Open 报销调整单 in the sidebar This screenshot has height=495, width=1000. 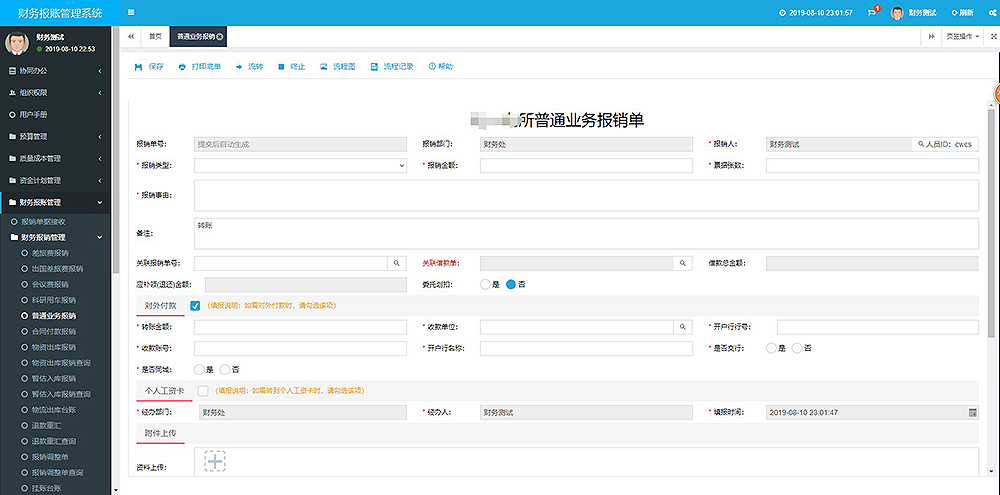coord(50,457)
